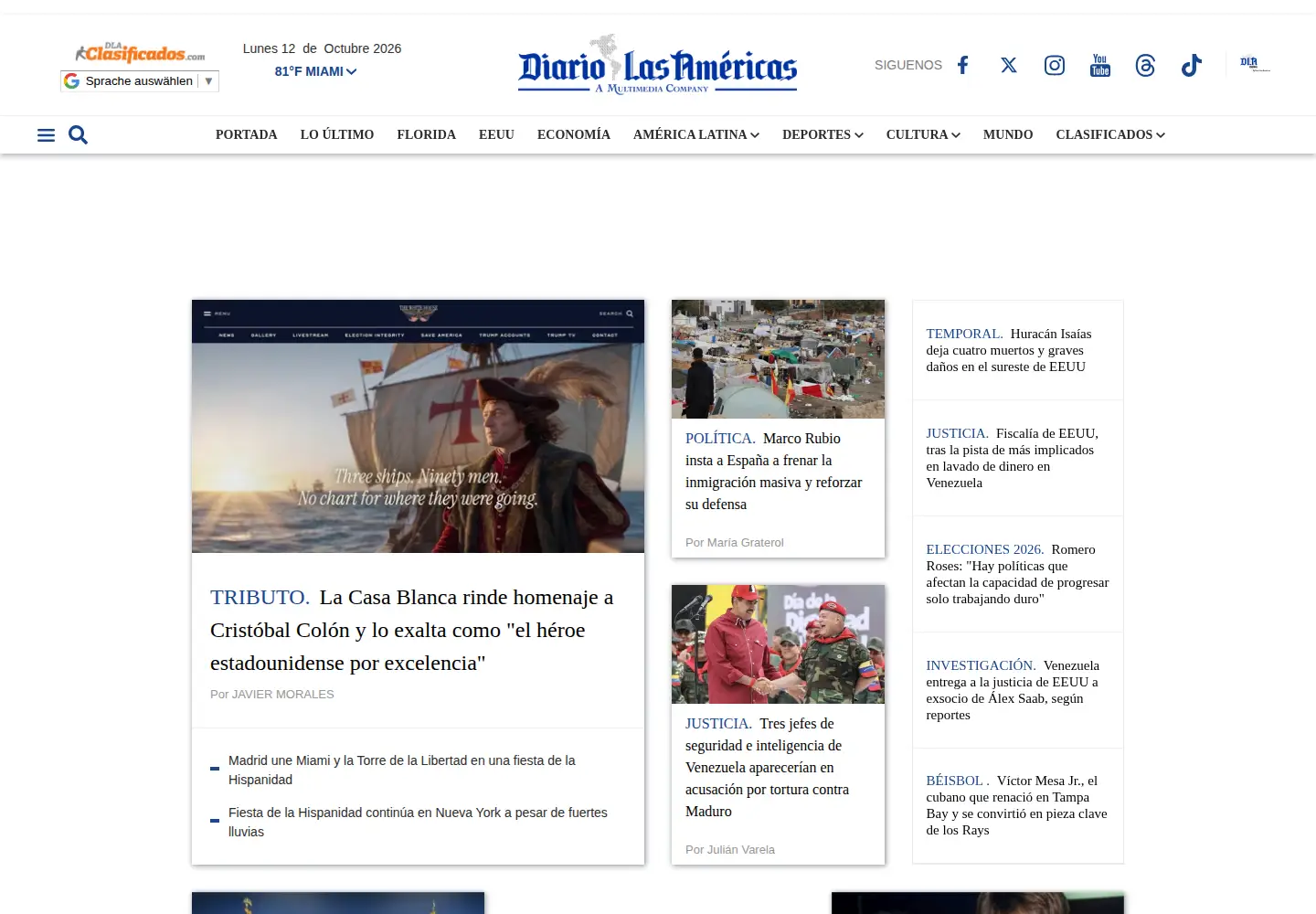Read the Romero Roses Elecciones 2026 story
1316x914 pixels.
(x=1017, y=574)
